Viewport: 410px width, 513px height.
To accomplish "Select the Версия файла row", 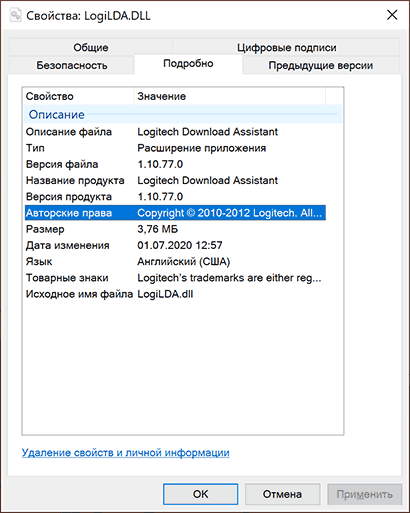I will [x=175, y=164].
